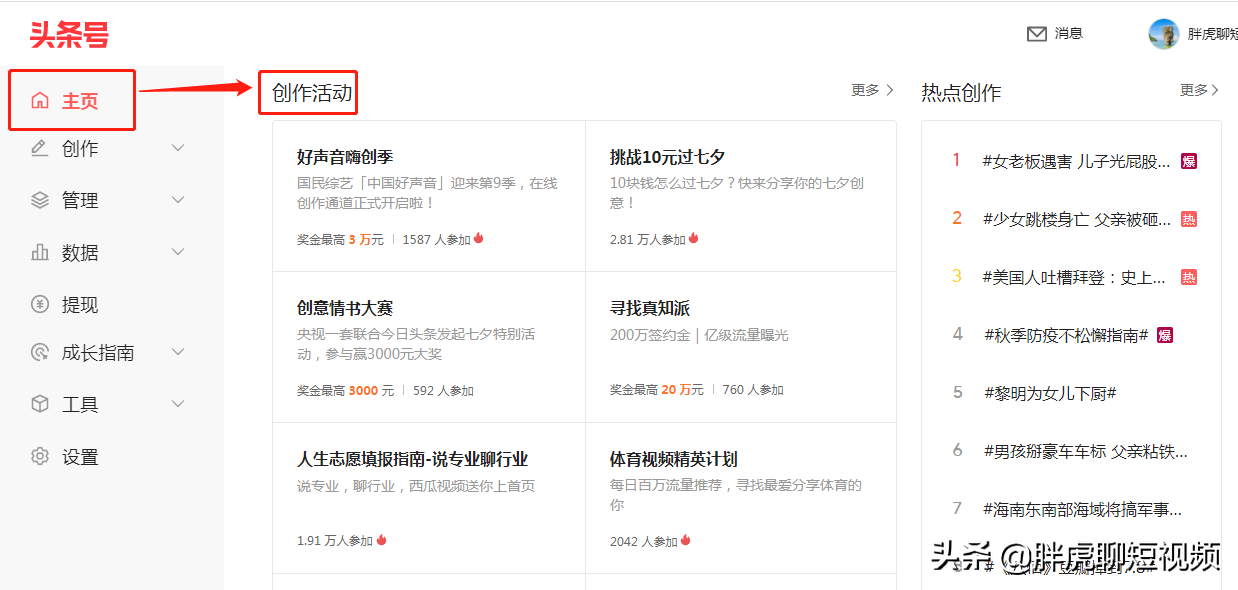Click the growth guide icon beside 成长指南
Viewport: 1238px width, 590px height.
[x=40, y=352]
